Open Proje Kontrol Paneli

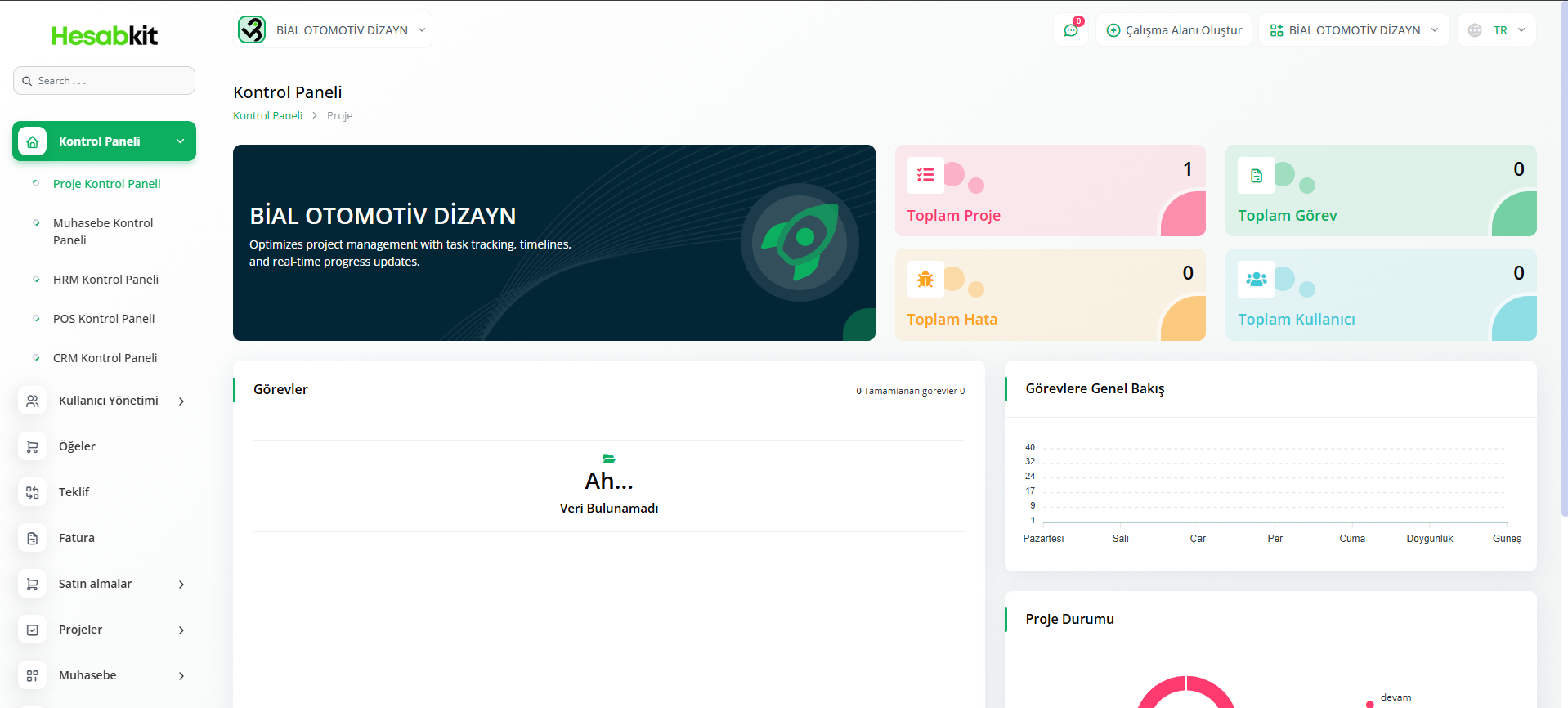point(107,184)
